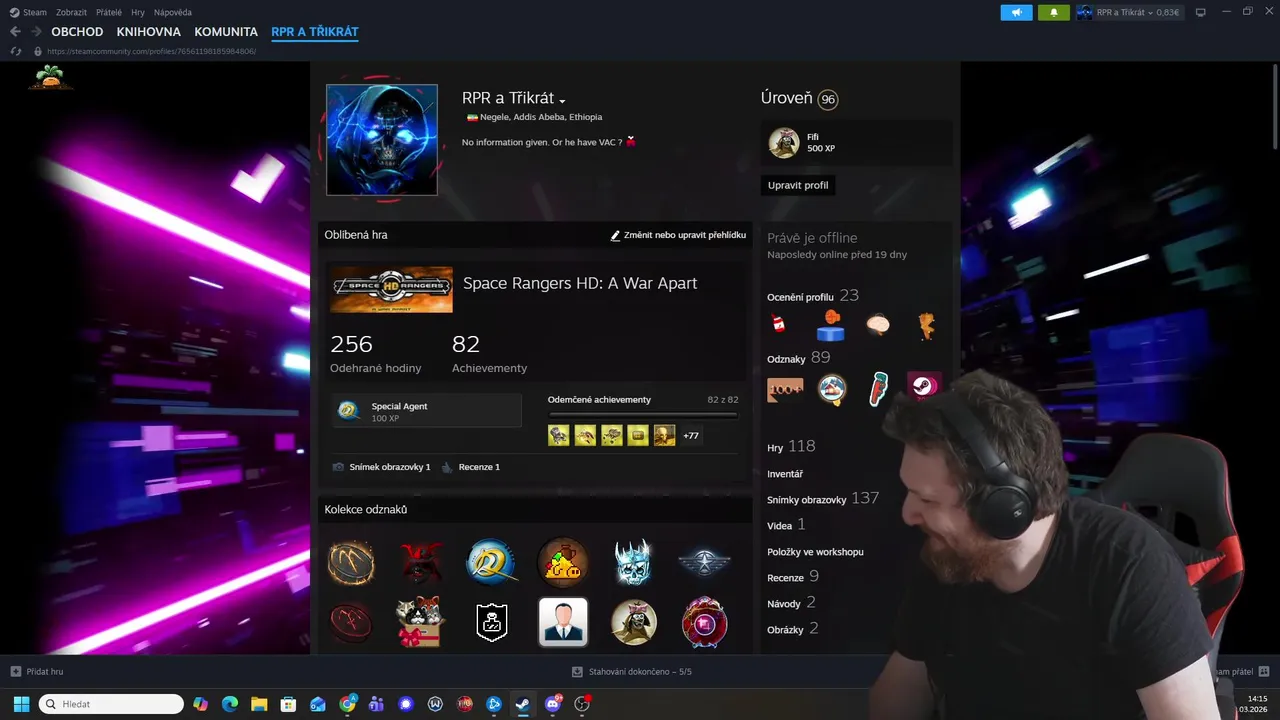This screenshot has width=1280, height=720.
Task: Open the Zobrazit menu
Action: pos(71,12)
